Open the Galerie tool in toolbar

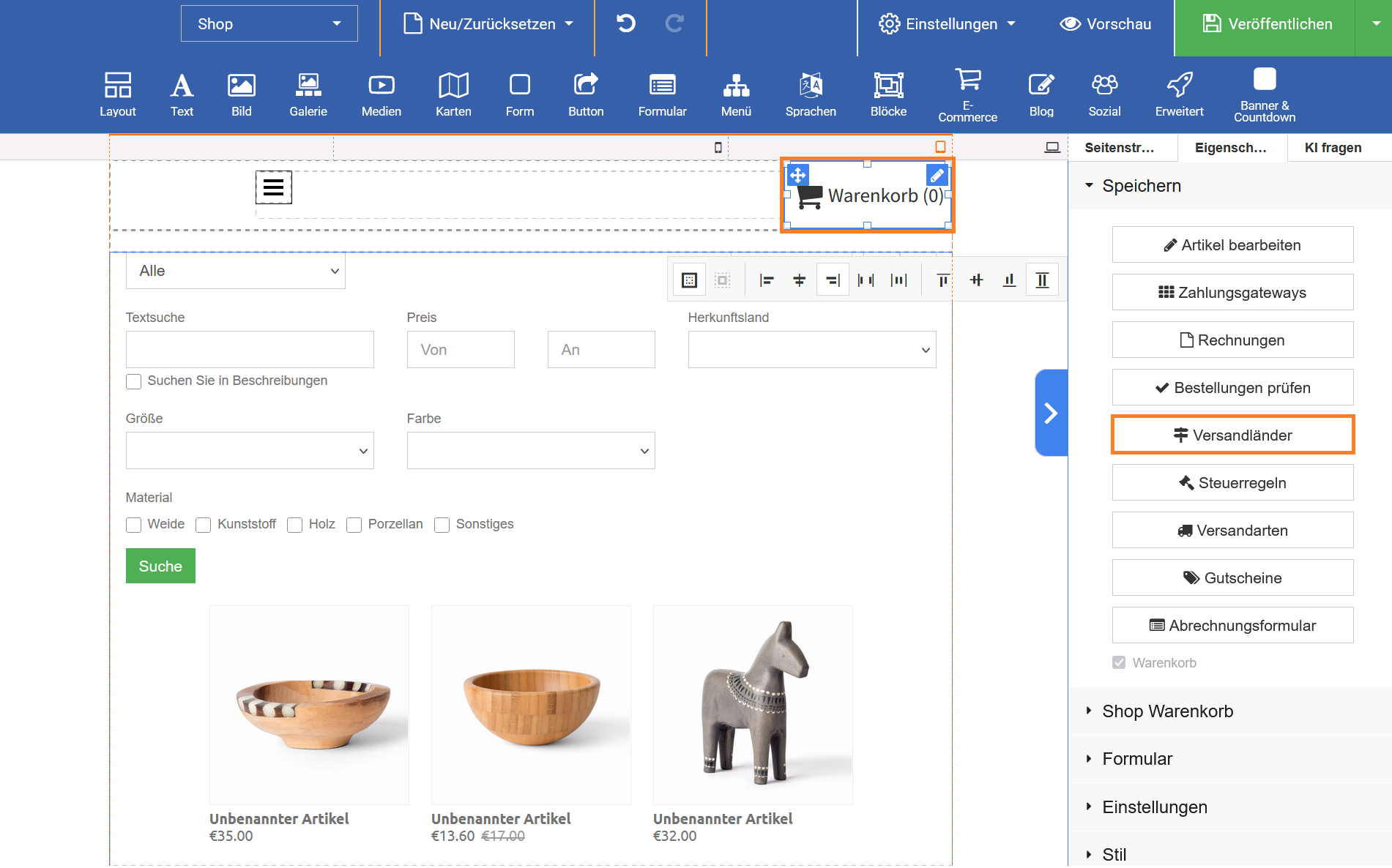pos(308,95)
